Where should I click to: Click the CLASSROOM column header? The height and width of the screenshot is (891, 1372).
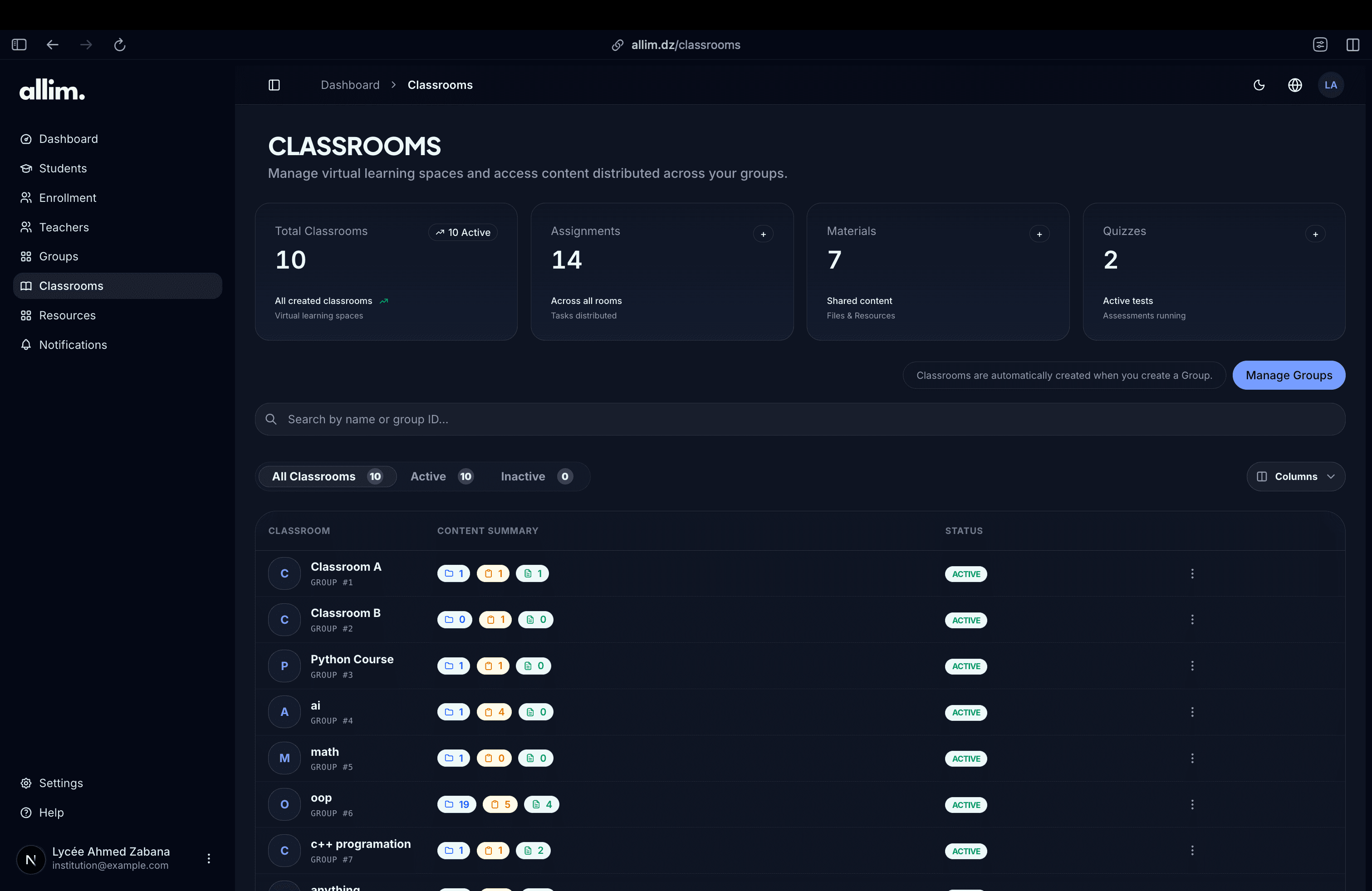(299, 530)
